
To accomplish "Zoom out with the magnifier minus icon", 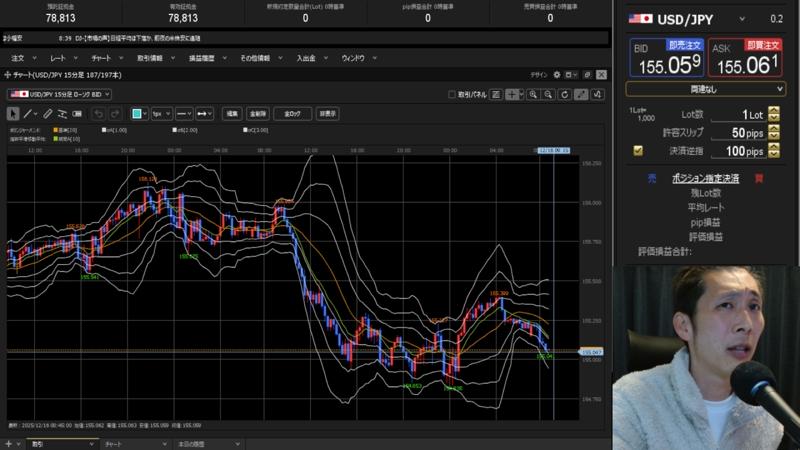I will tap(549, 94).
